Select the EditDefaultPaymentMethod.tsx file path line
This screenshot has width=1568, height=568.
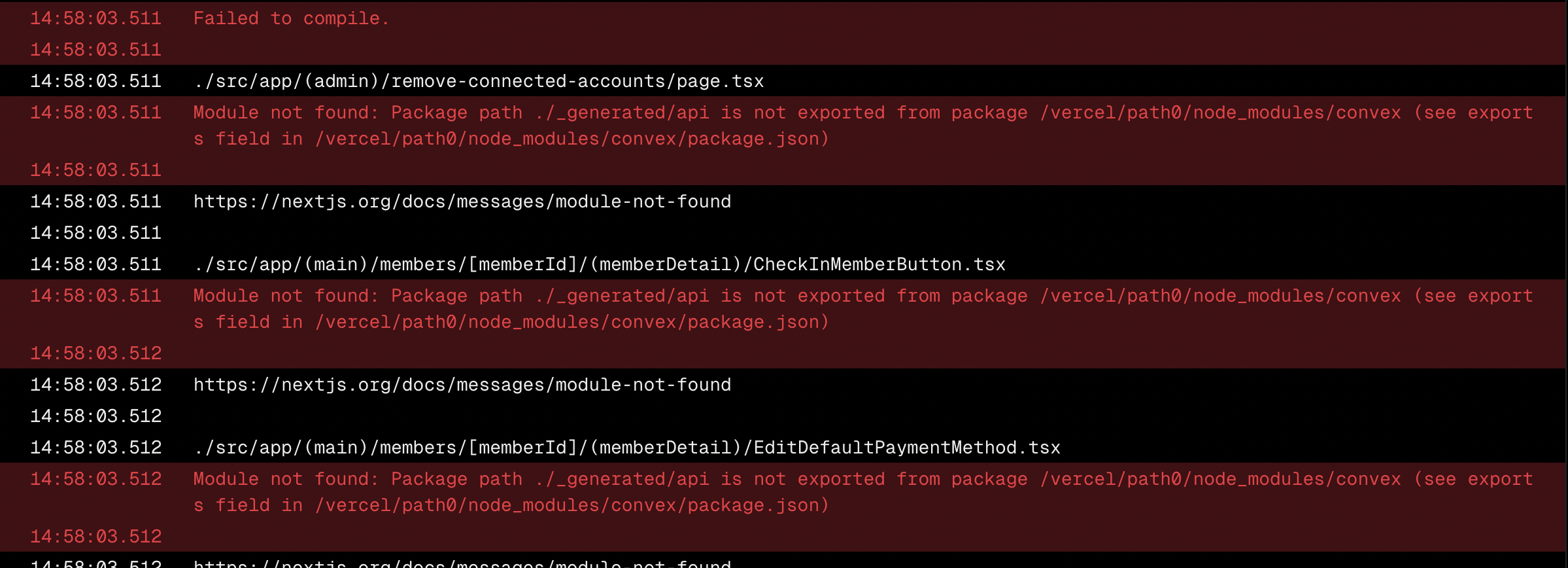(627, 448)
